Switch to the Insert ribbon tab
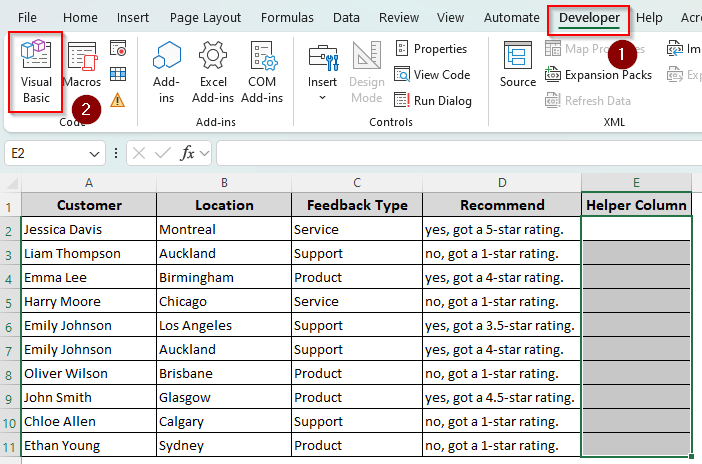This screenshot has height=464, width=702. point(133,17)
